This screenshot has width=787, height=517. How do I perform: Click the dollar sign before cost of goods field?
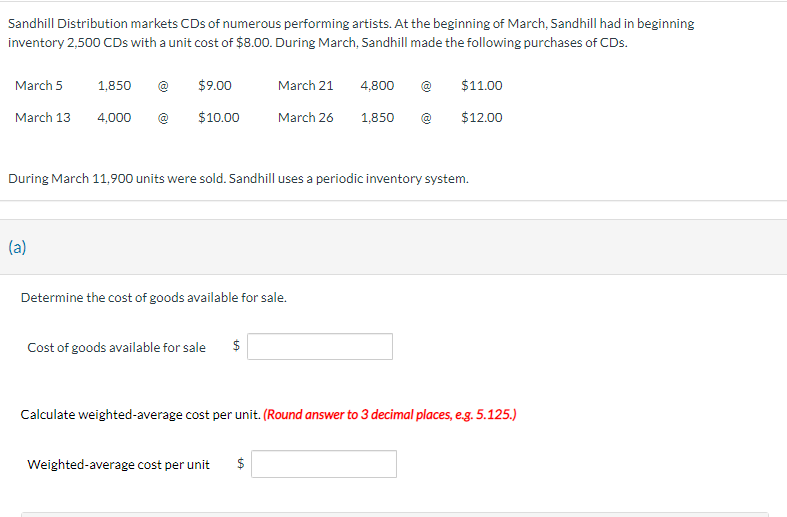pyautogui.click(x=236, y=345)
